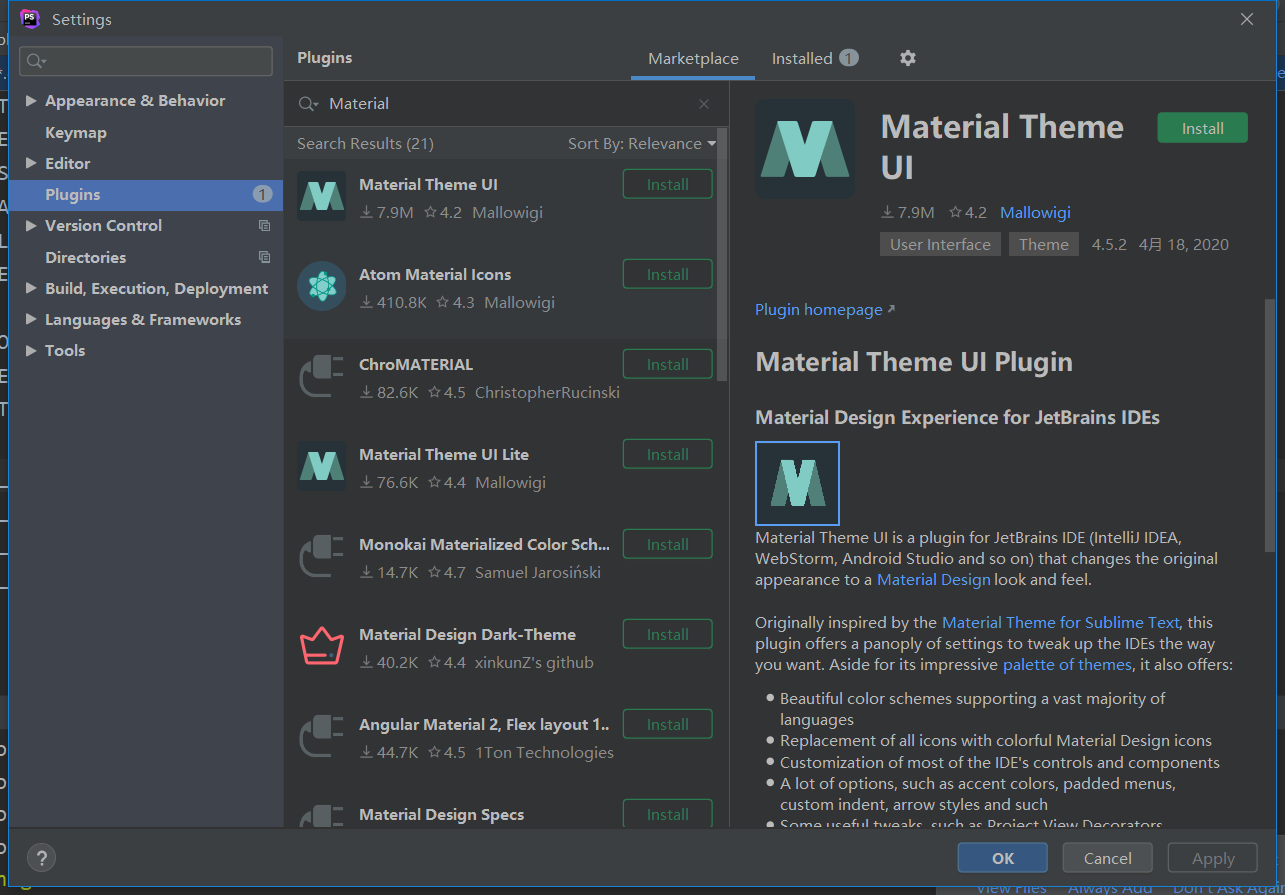Open the Sort By Relevance dropdown
Viewport: 1285px width, 895px height.
(x=641, y=143)
